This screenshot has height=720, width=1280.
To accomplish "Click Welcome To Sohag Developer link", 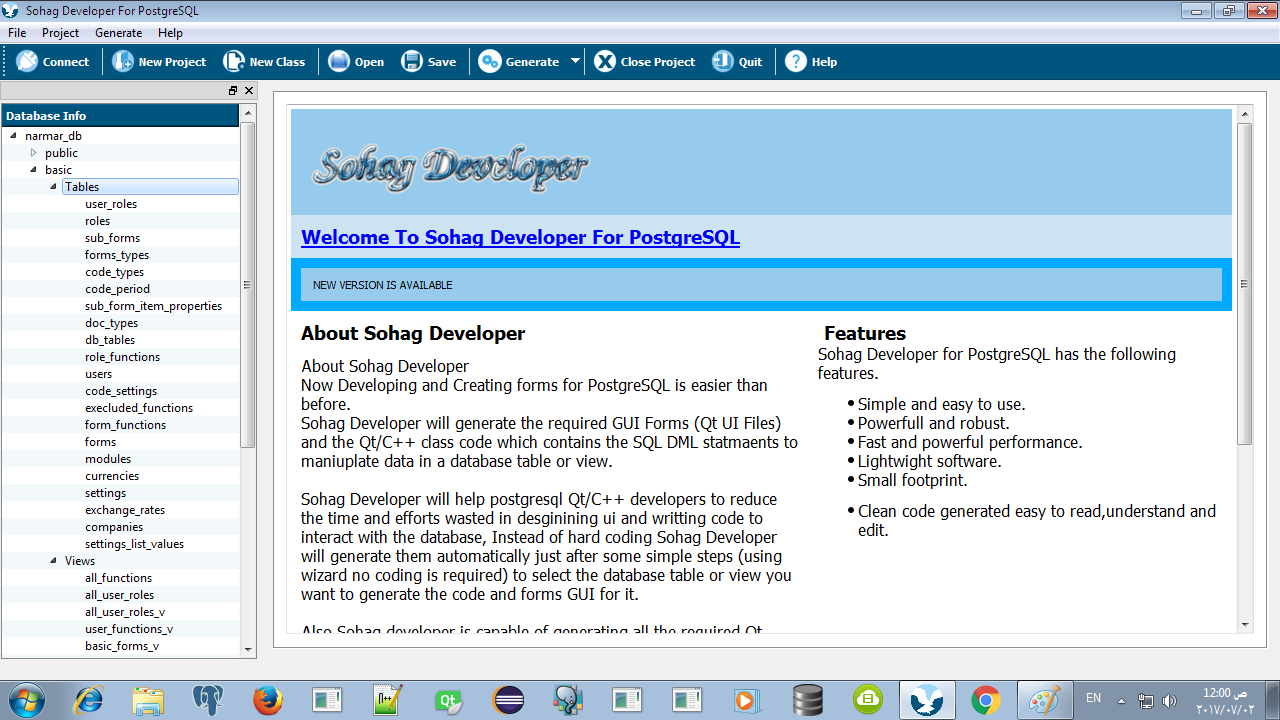I will [x=520, y=237].
